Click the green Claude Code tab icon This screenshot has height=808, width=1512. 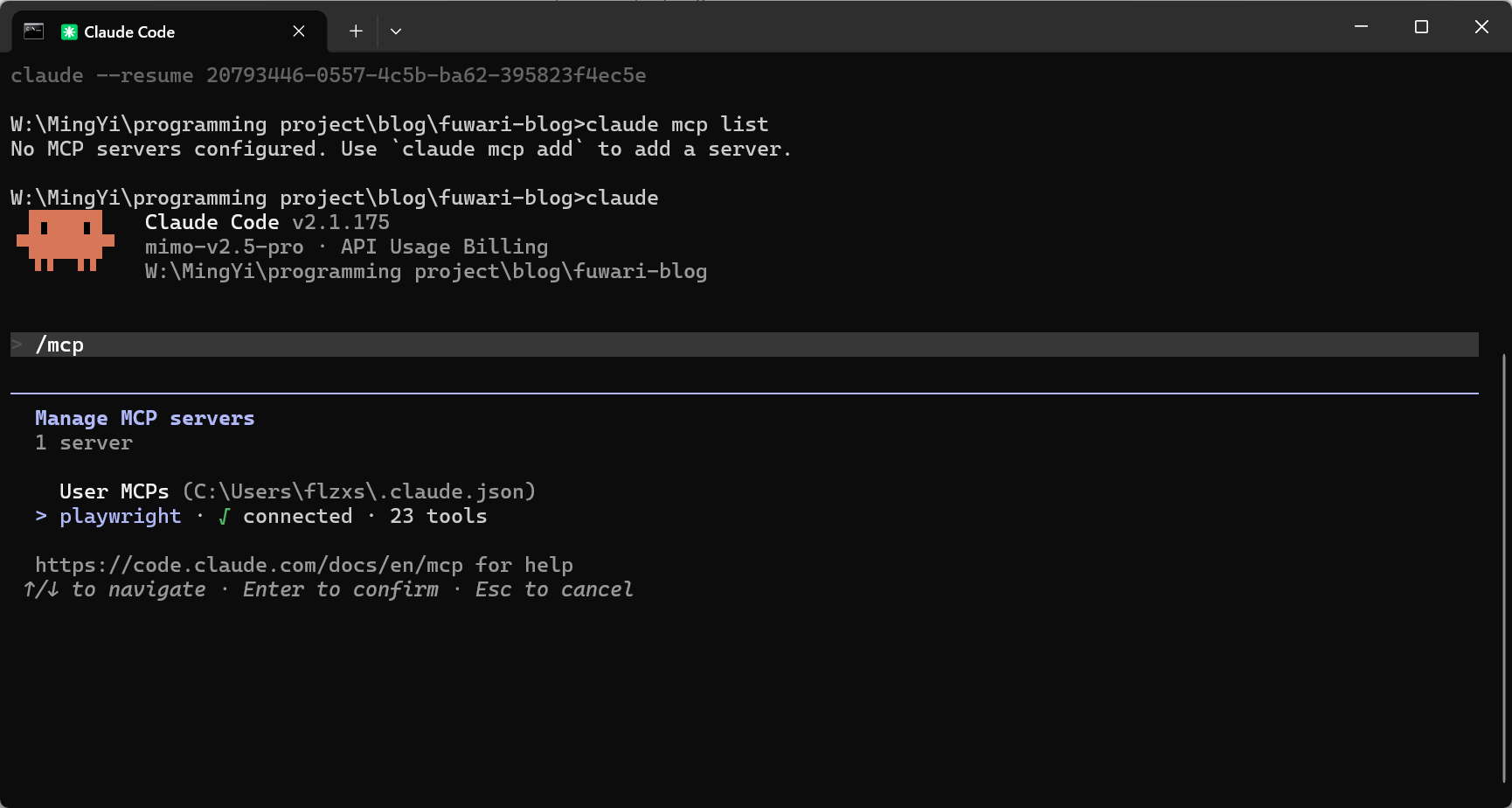69,31
